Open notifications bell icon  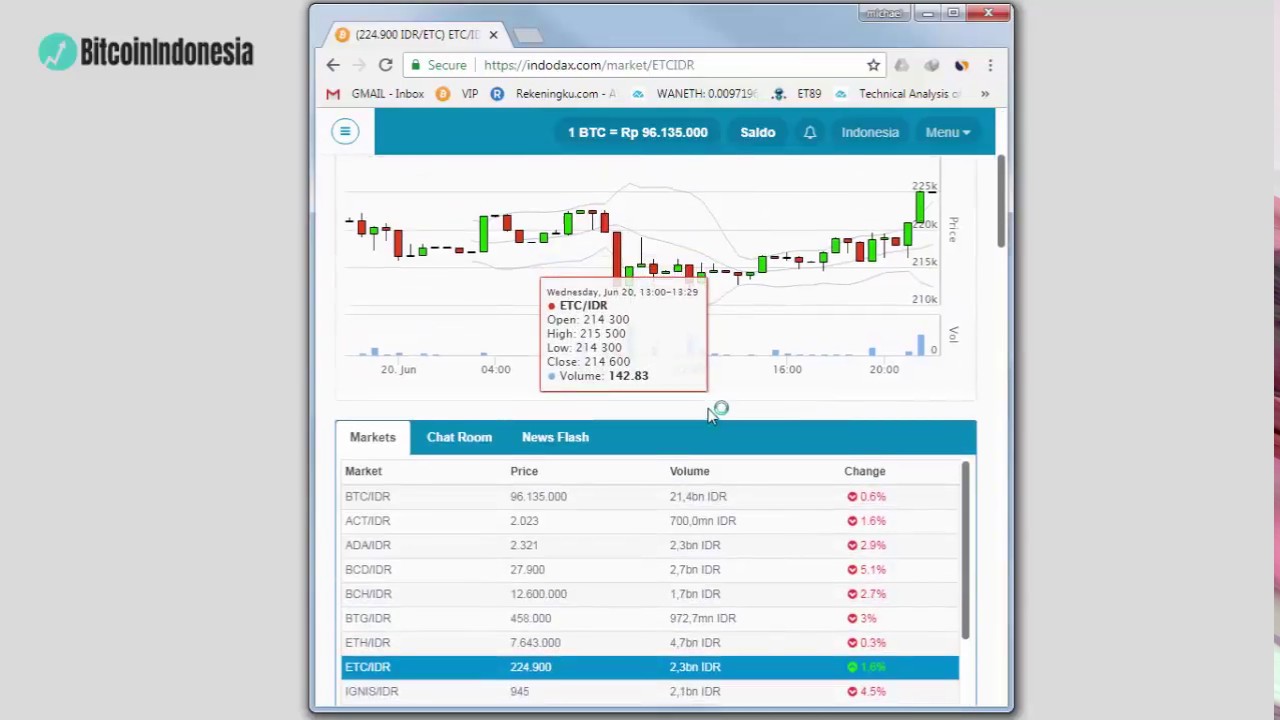coord(810,132)
